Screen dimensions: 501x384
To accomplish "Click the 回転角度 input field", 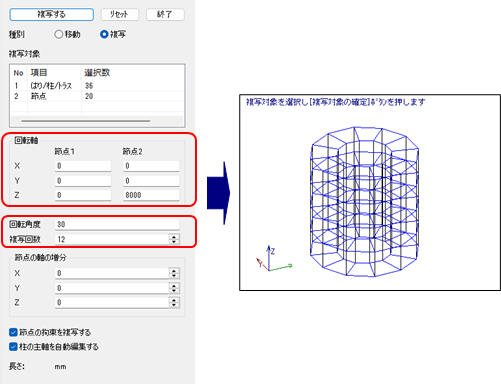I will [x=117, y=224].
